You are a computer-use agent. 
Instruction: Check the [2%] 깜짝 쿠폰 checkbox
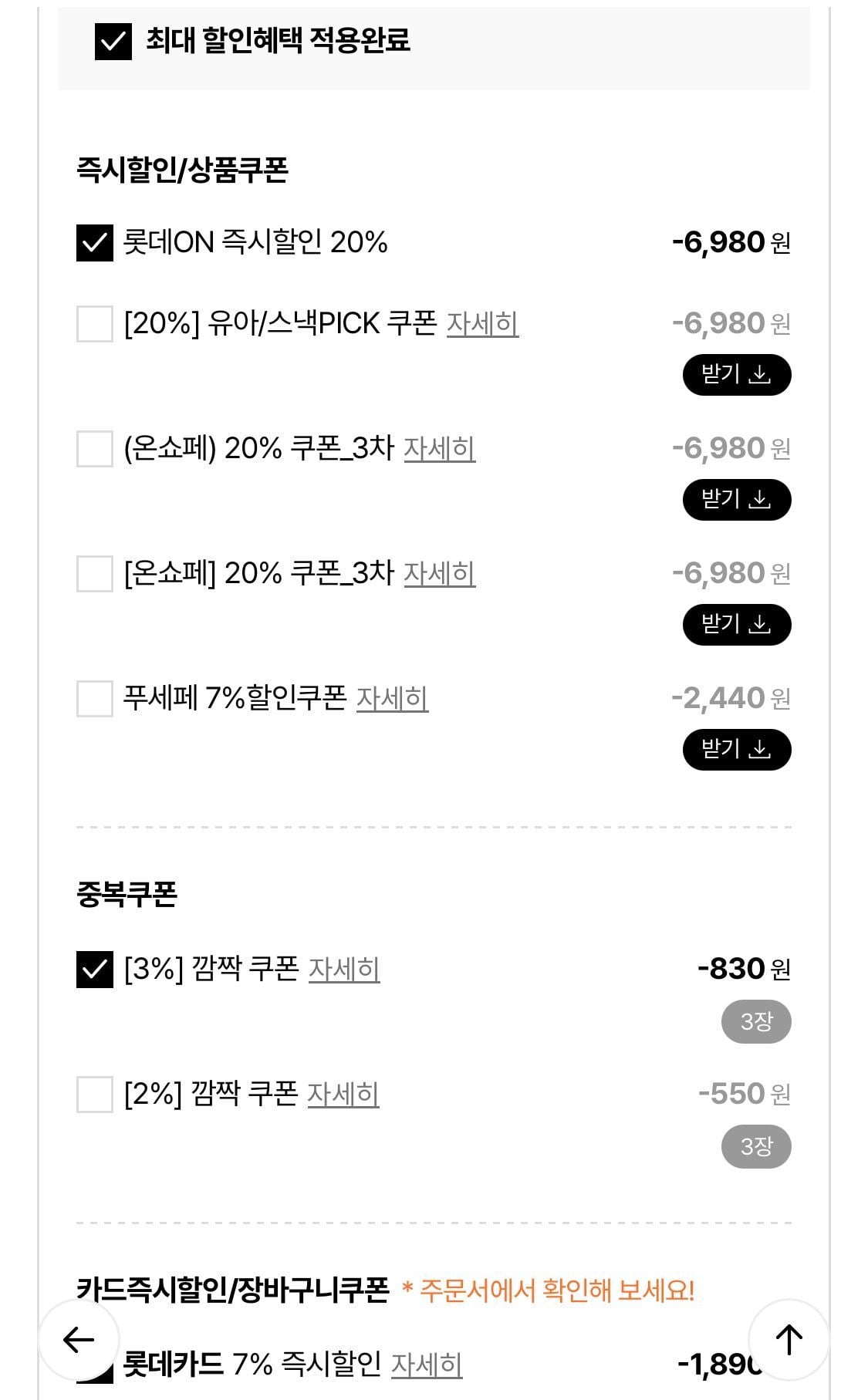coord(95,1095)
